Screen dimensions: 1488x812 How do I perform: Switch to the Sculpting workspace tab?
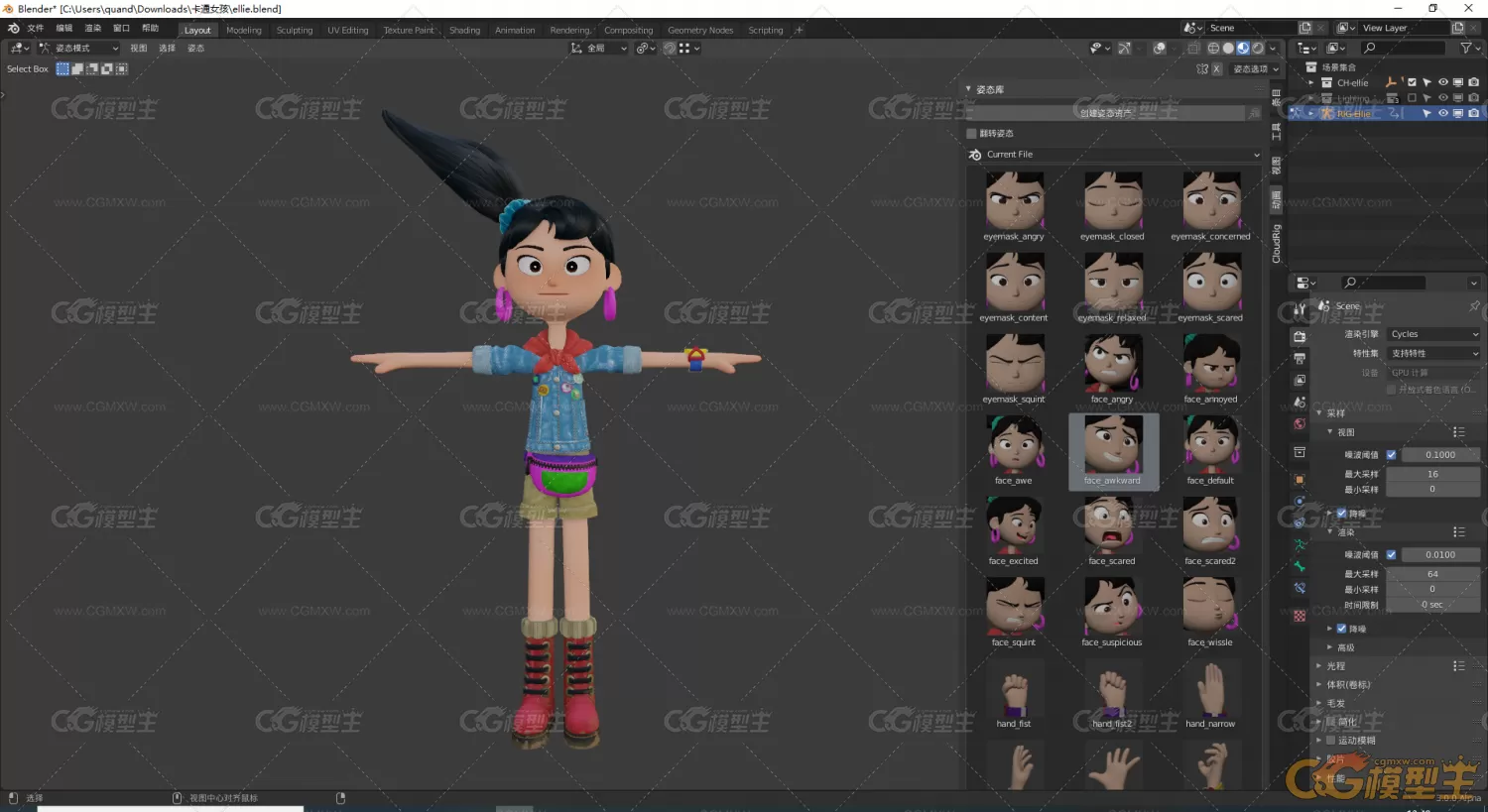pyautogui.click(x=295, y=30)
